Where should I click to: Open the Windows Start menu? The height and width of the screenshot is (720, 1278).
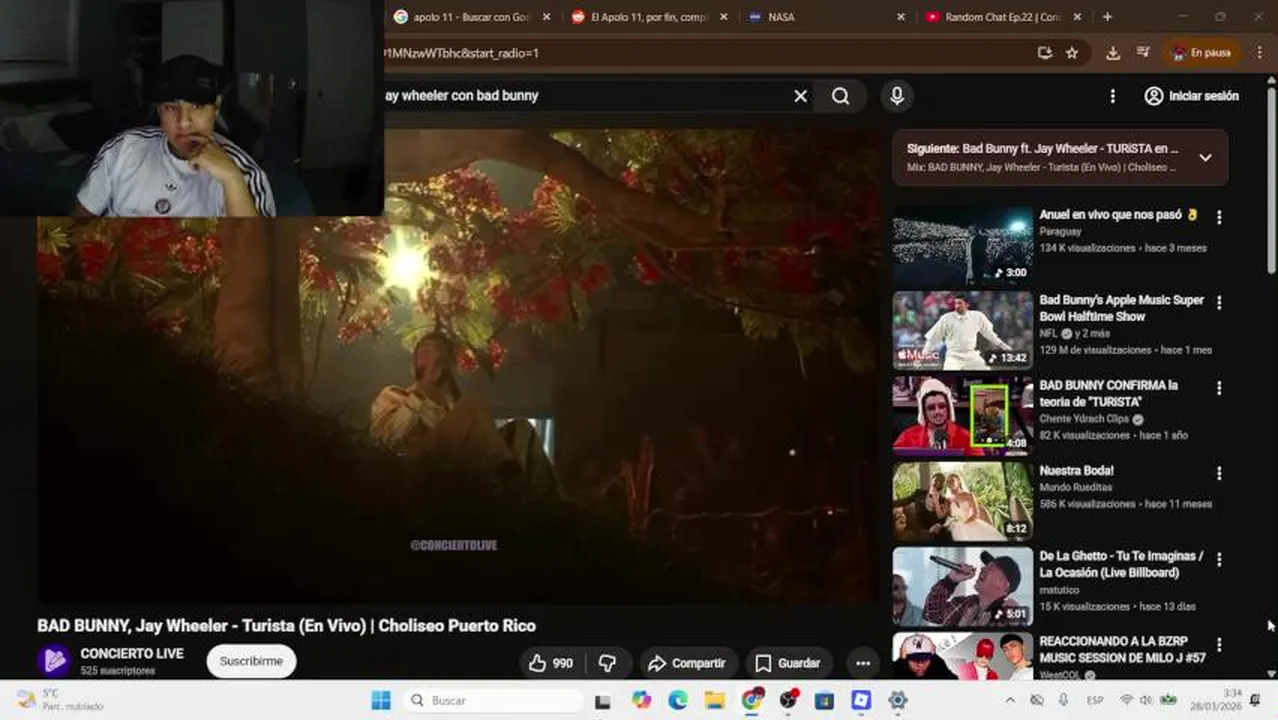pyautogui.click(x=381, y=700)
